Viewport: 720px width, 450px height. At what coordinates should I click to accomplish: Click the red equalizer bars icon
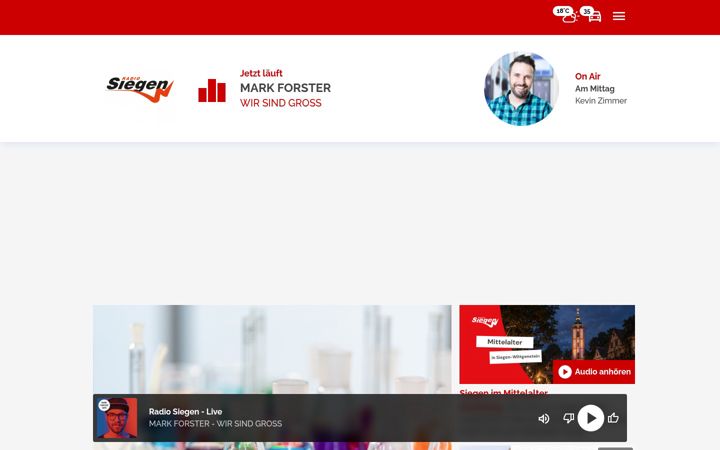coord(212,90)
